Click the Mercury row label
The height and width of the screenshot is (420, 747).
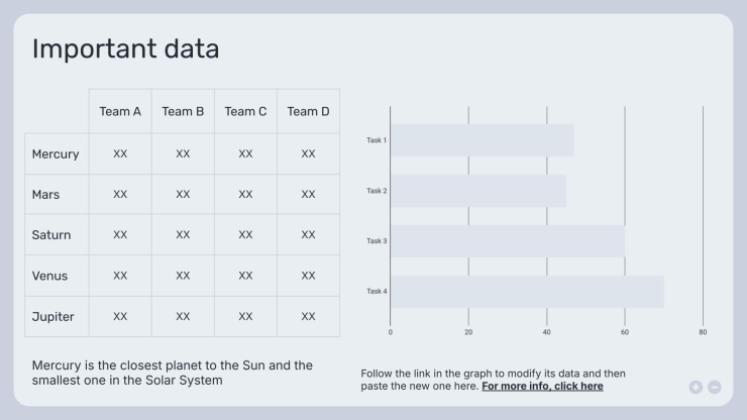[56, 154]
